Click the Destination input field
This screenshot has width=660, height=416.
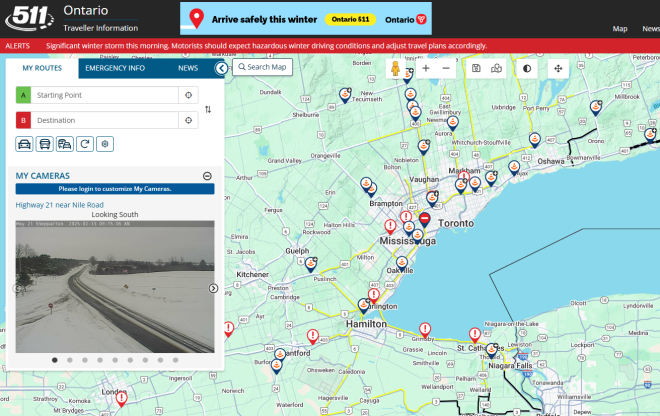[104, 120]
